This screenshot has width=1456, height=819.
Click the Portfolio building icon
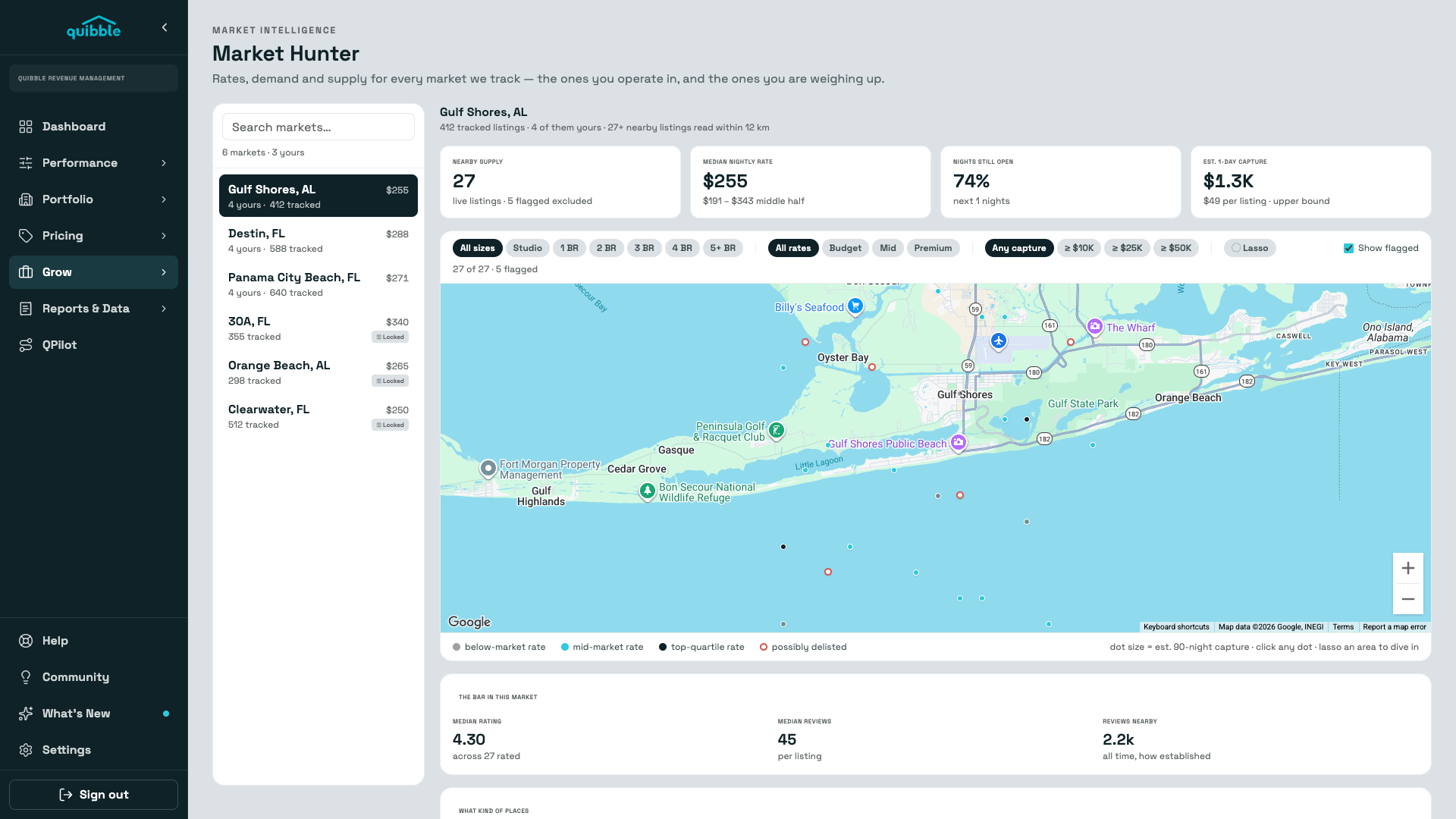[x=26, y=199]
